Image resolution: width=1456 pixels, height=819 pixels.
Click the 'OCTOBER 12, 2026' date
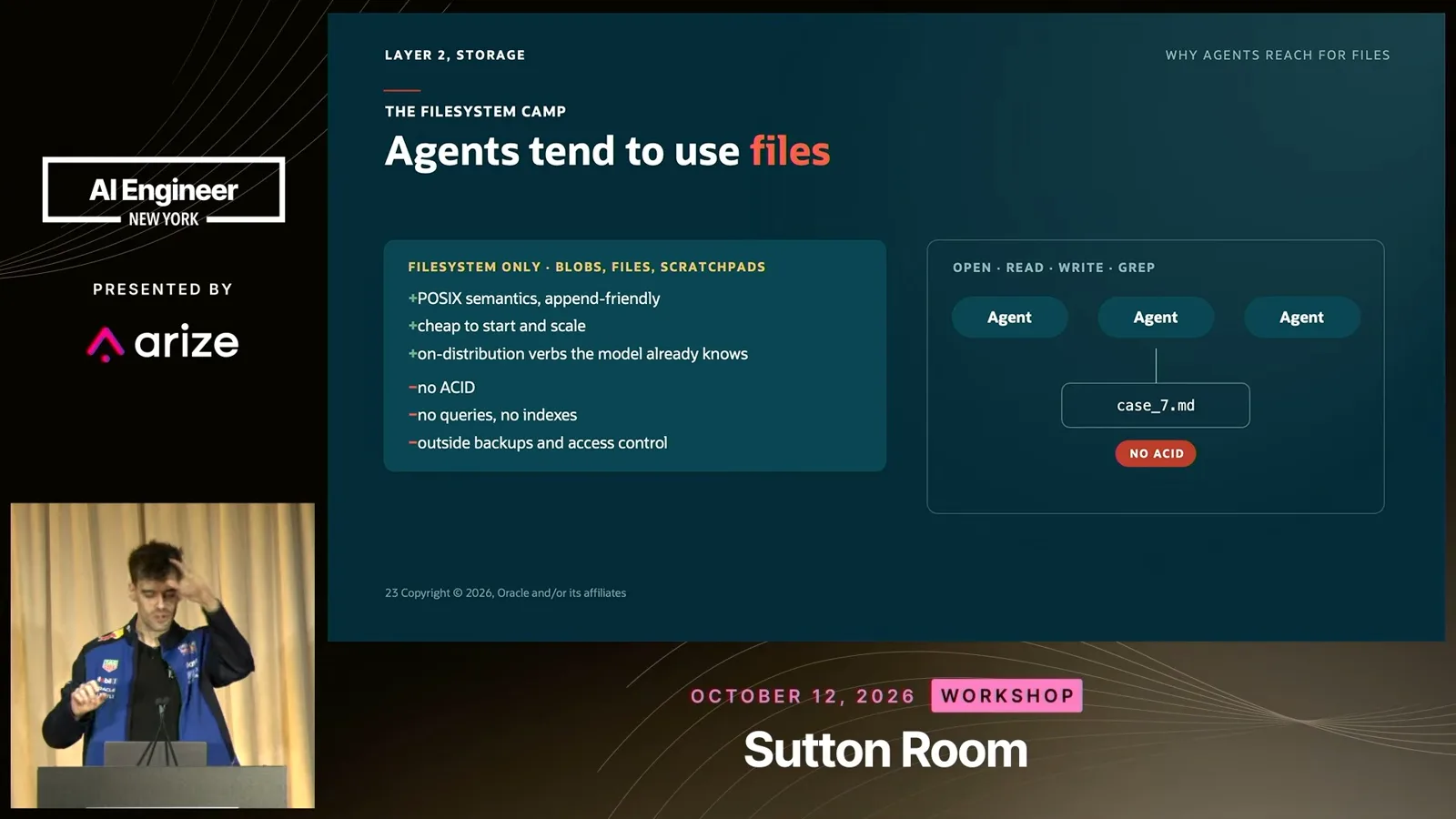coord(803,696)
